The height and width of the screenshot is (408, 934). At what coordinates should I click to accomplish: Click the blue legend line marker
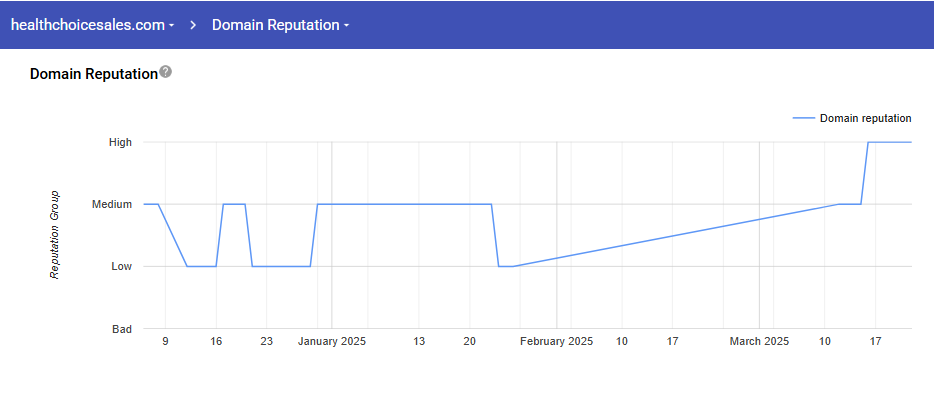[x=804, y=118]
